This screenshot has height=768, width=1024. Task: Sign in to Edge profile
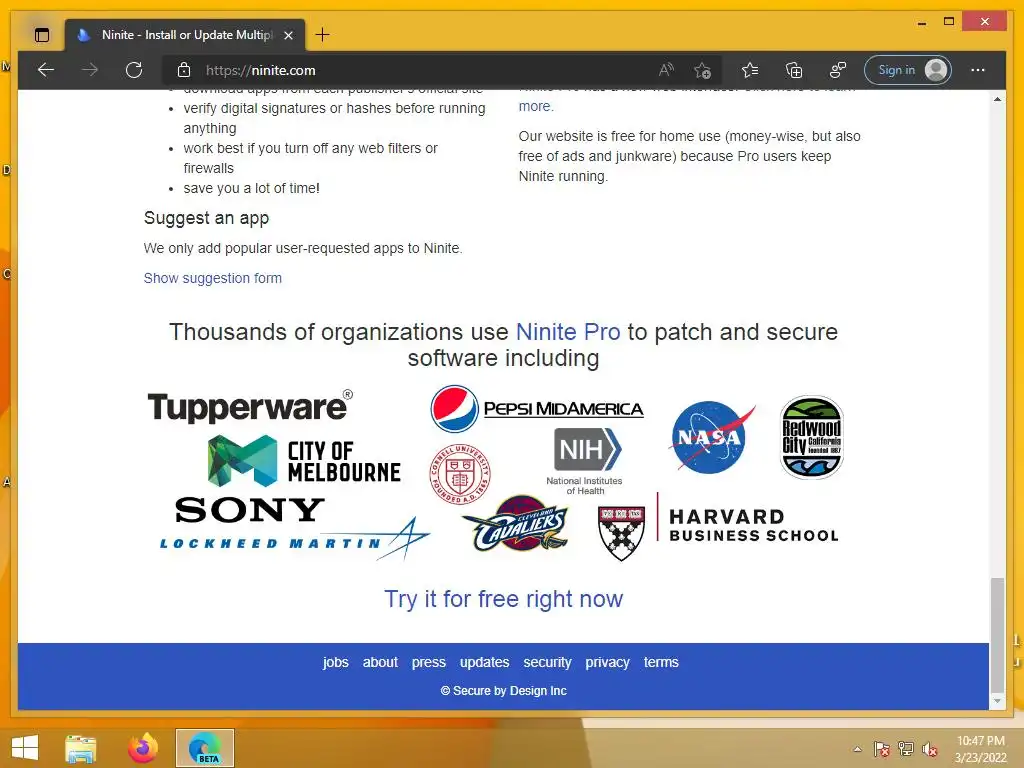tap(908, 70)
